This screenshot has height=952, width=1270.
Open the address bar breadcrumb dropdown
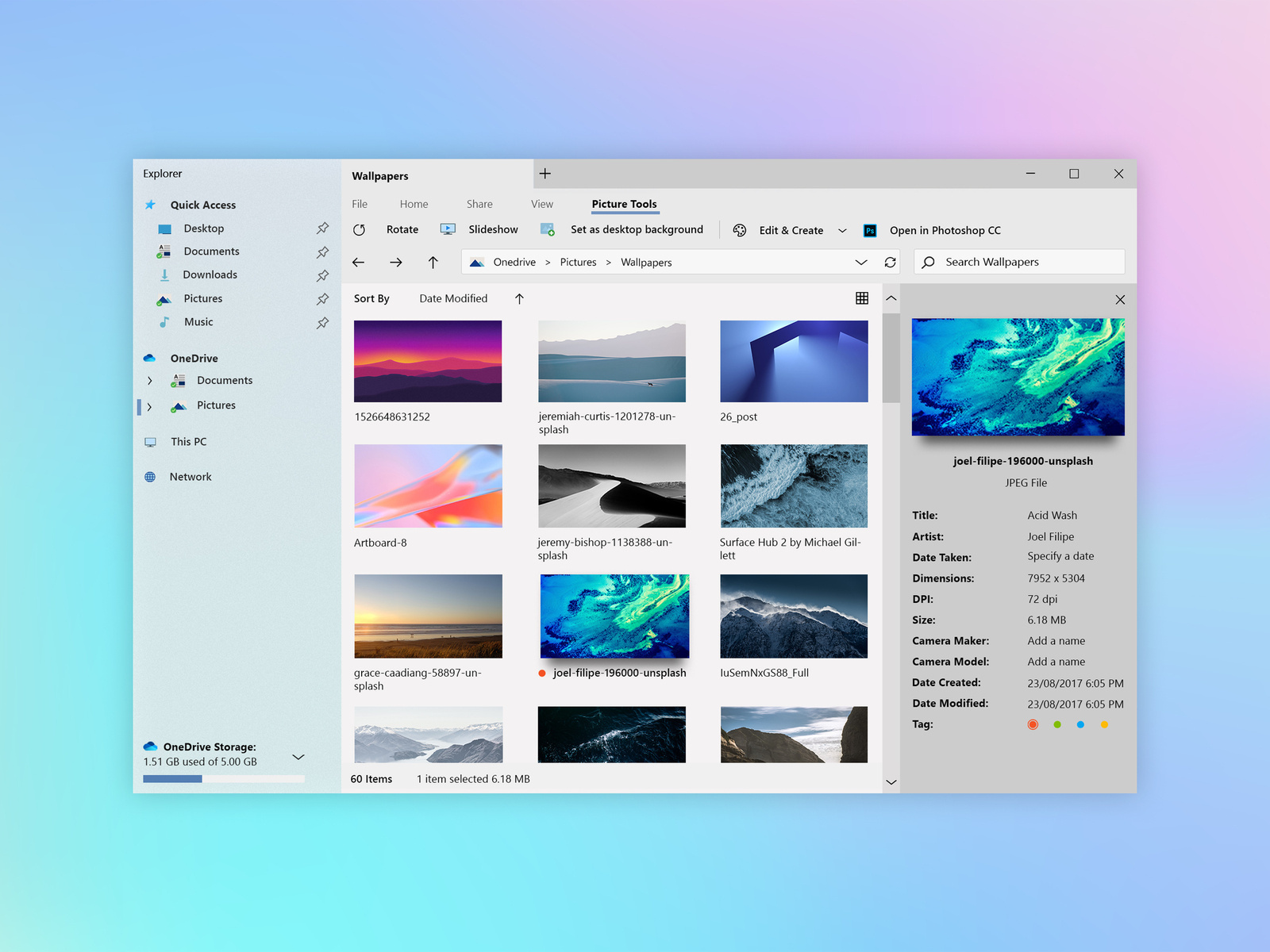point(861,262)
